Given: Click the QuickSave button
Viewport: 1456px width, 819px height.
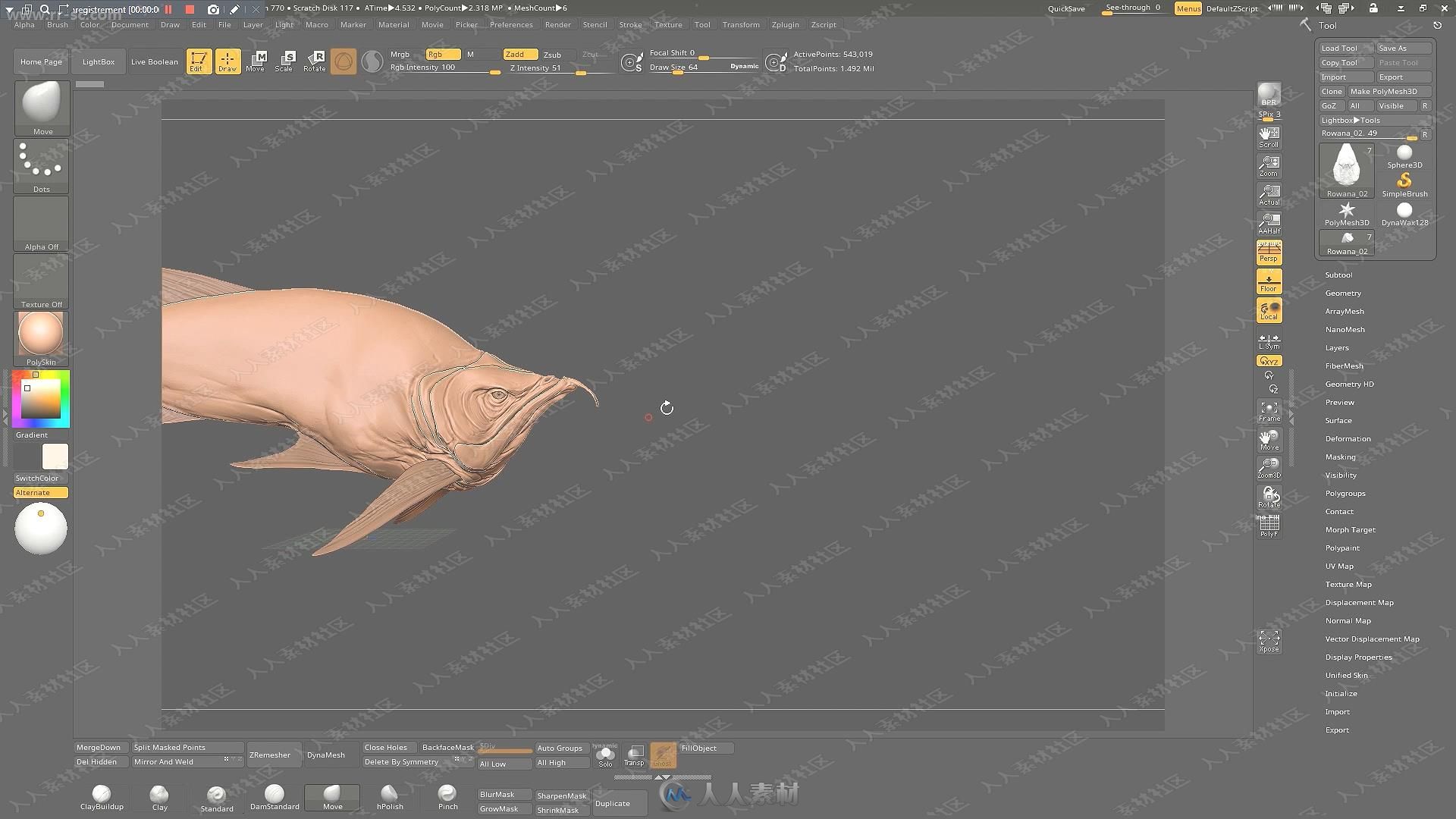Looking at the screenshot, I should pos(1064,8).
